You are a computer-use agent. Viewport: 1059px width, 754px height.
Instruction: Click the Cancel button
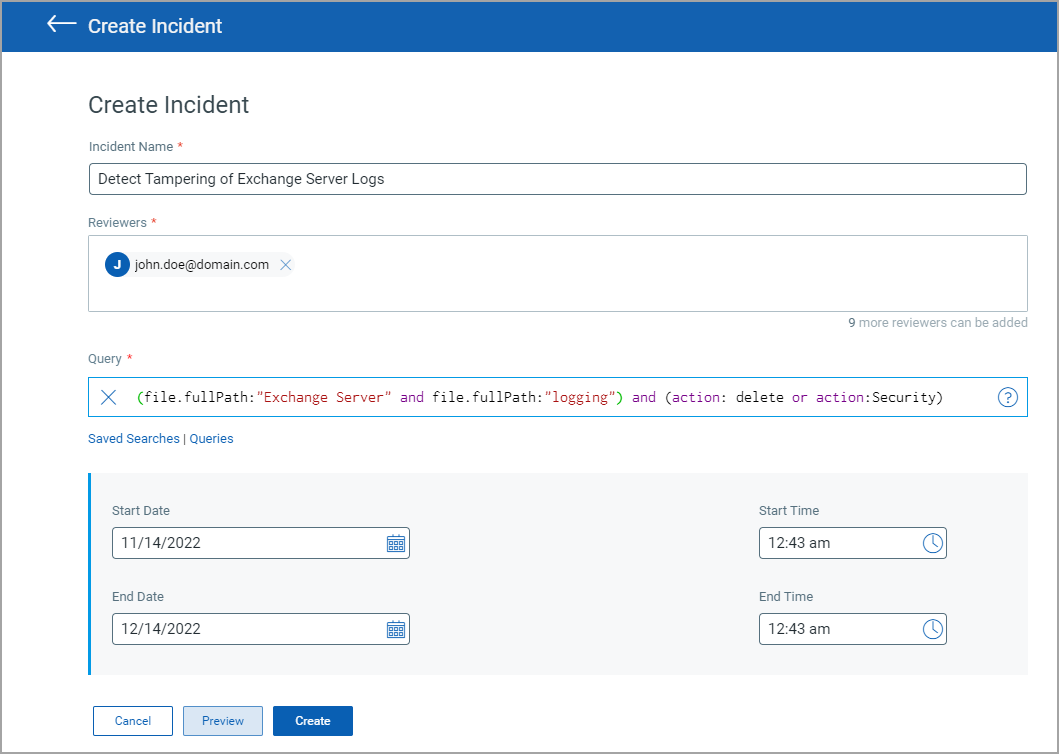133,721
